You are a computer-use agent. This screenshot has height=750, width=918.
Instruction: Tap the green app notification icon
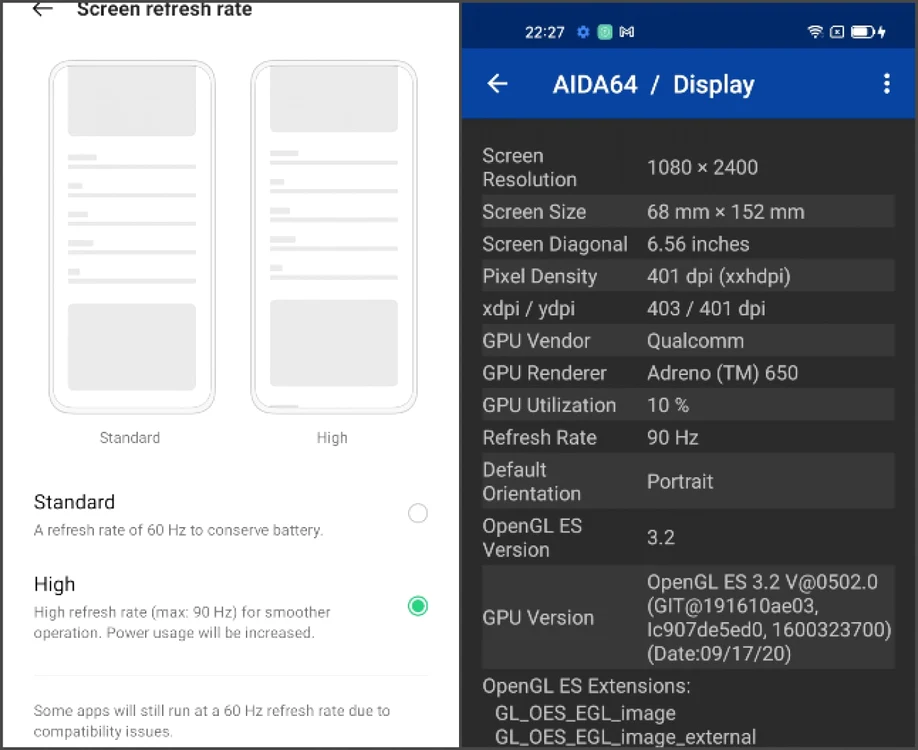pyautogui.click(x=604, y=32)
